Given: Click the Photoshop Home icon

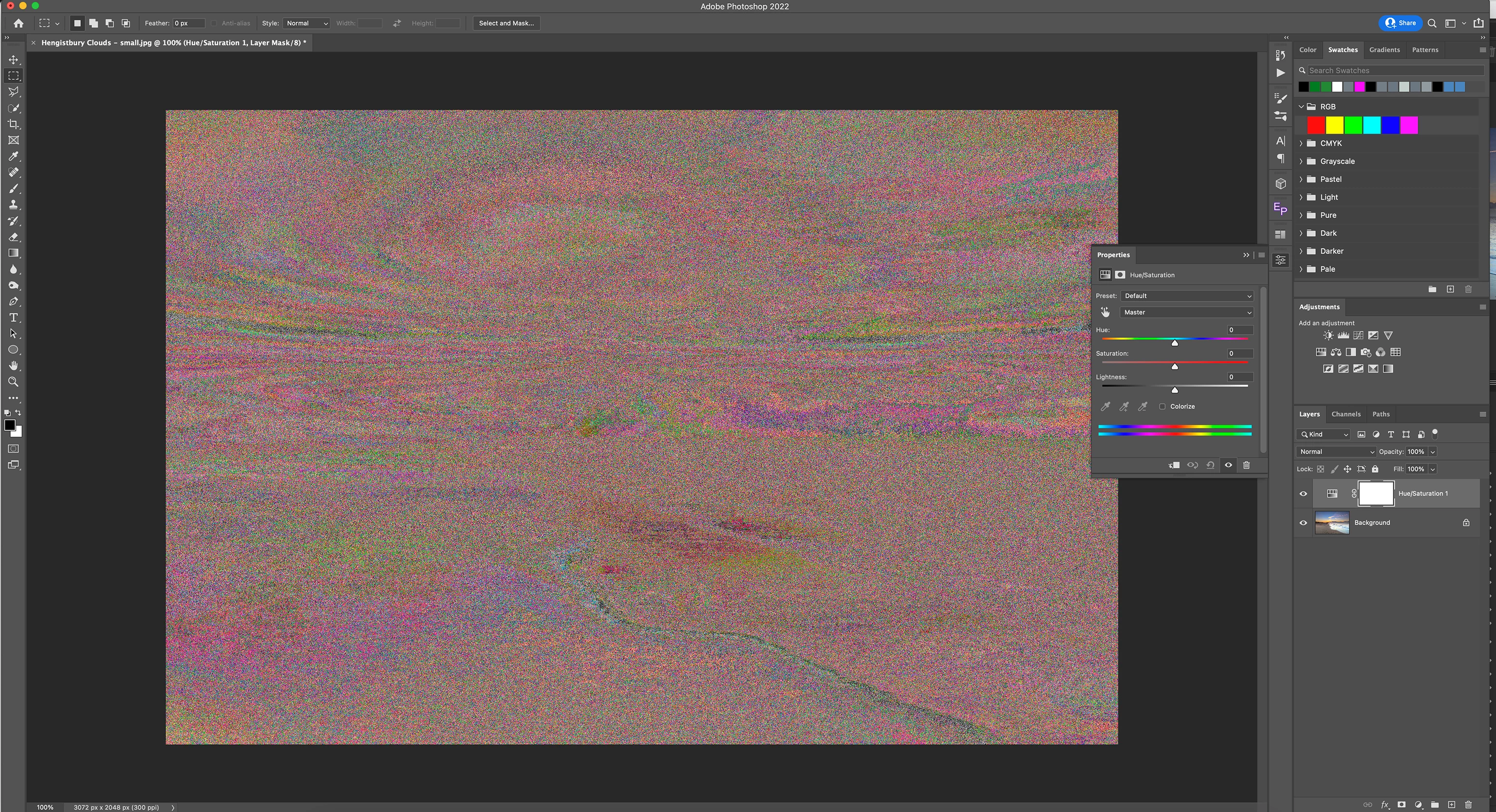Looking at the screenshot, I should click(x=19, y=23).
